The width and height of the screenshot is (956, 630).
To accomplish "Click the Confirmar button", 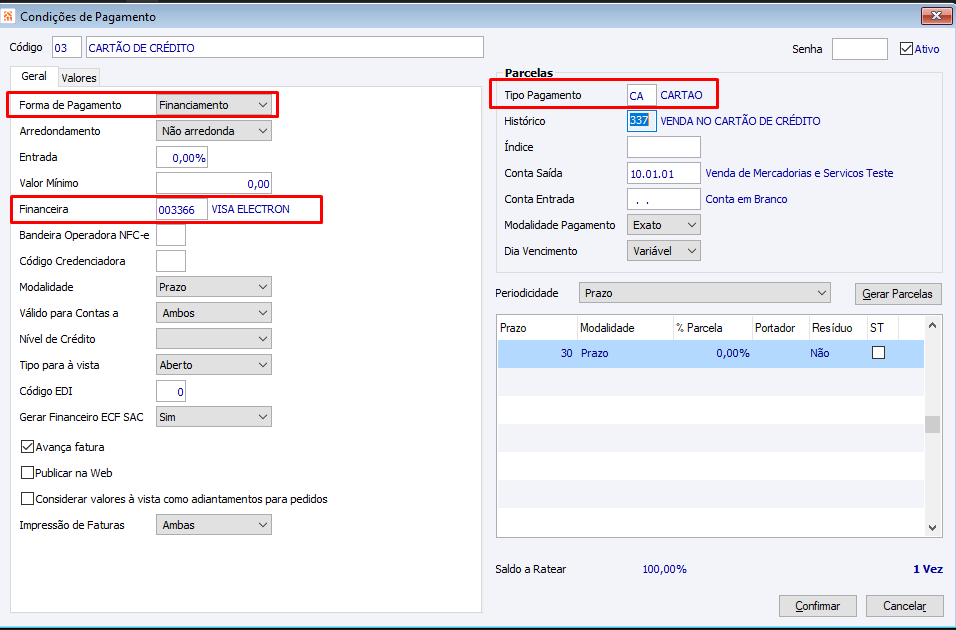I will [818, 606].
